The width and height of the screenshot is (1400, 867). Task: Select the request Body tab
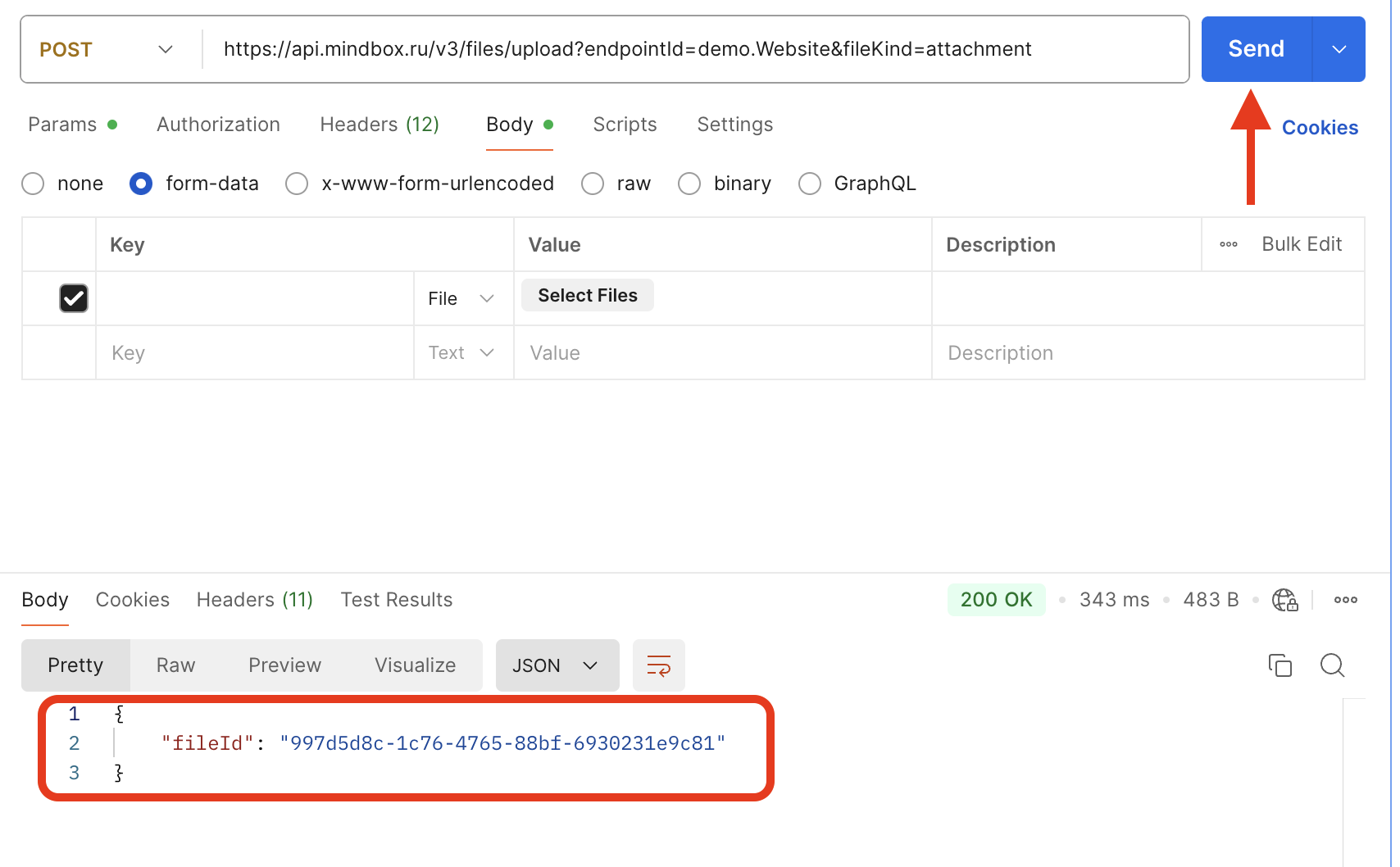point(520,125)
